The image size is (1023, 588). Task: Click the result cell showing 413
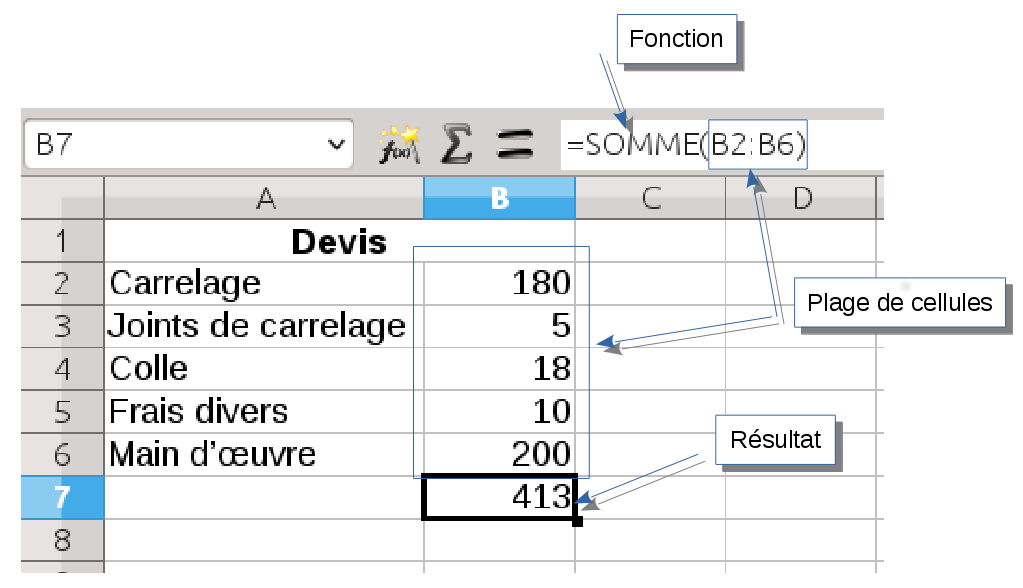click(500, 497)
